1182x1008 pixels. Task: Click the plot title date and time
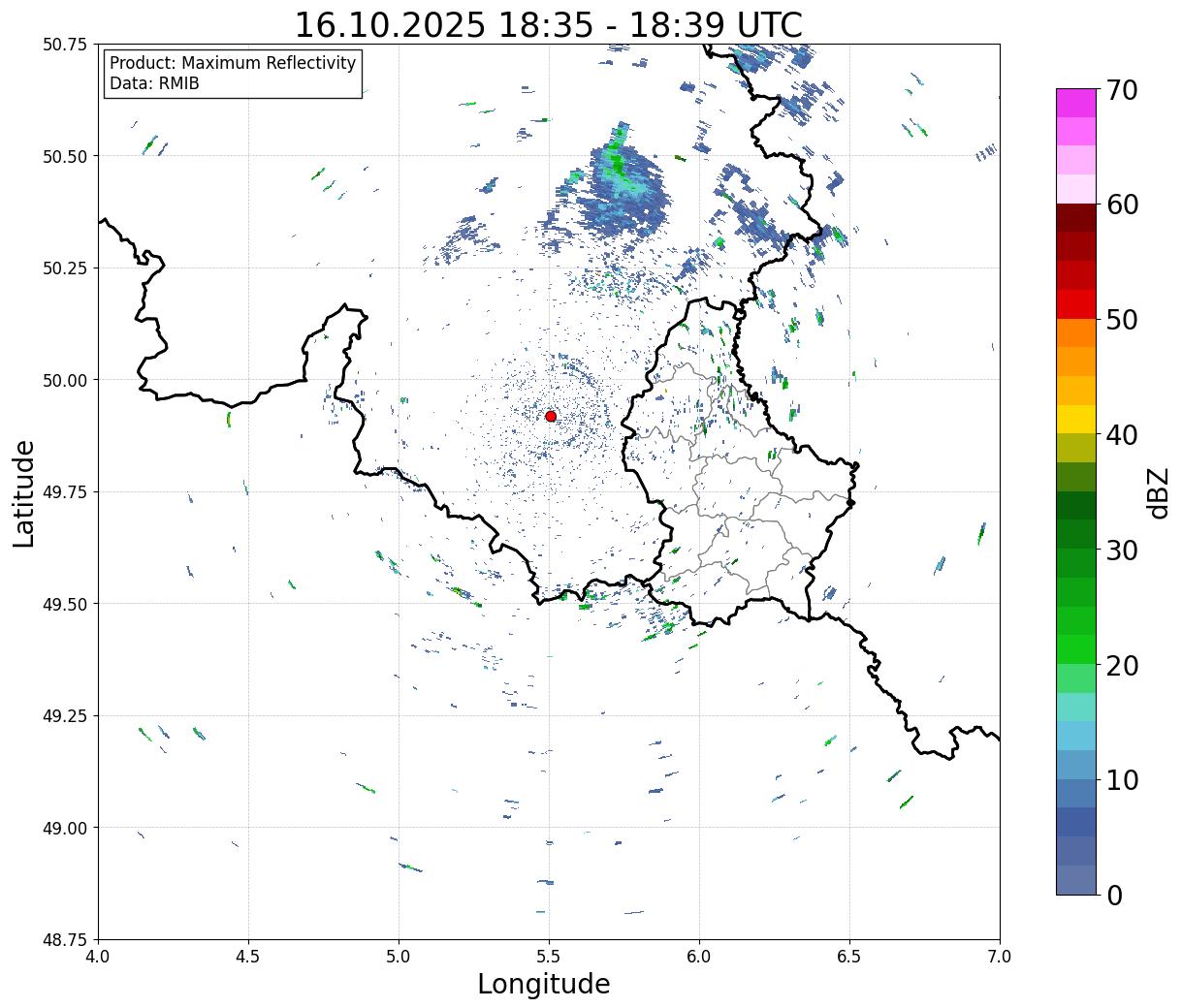point(549,24)
